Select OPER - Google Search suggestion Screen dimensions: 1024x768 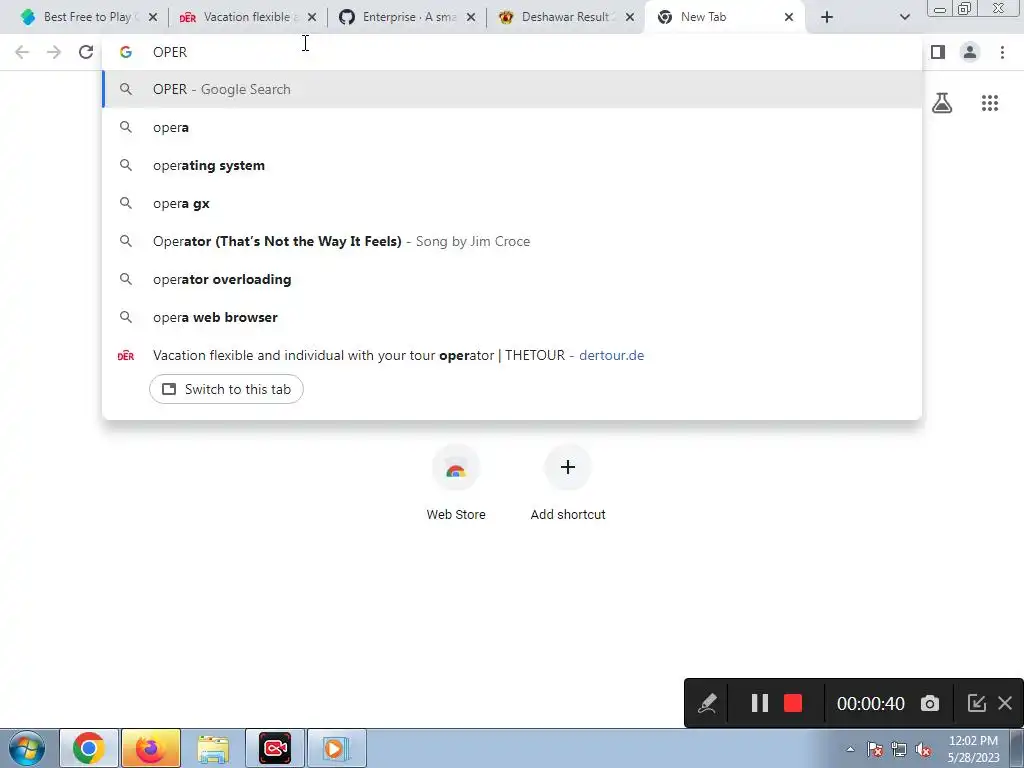coord(512,89)
